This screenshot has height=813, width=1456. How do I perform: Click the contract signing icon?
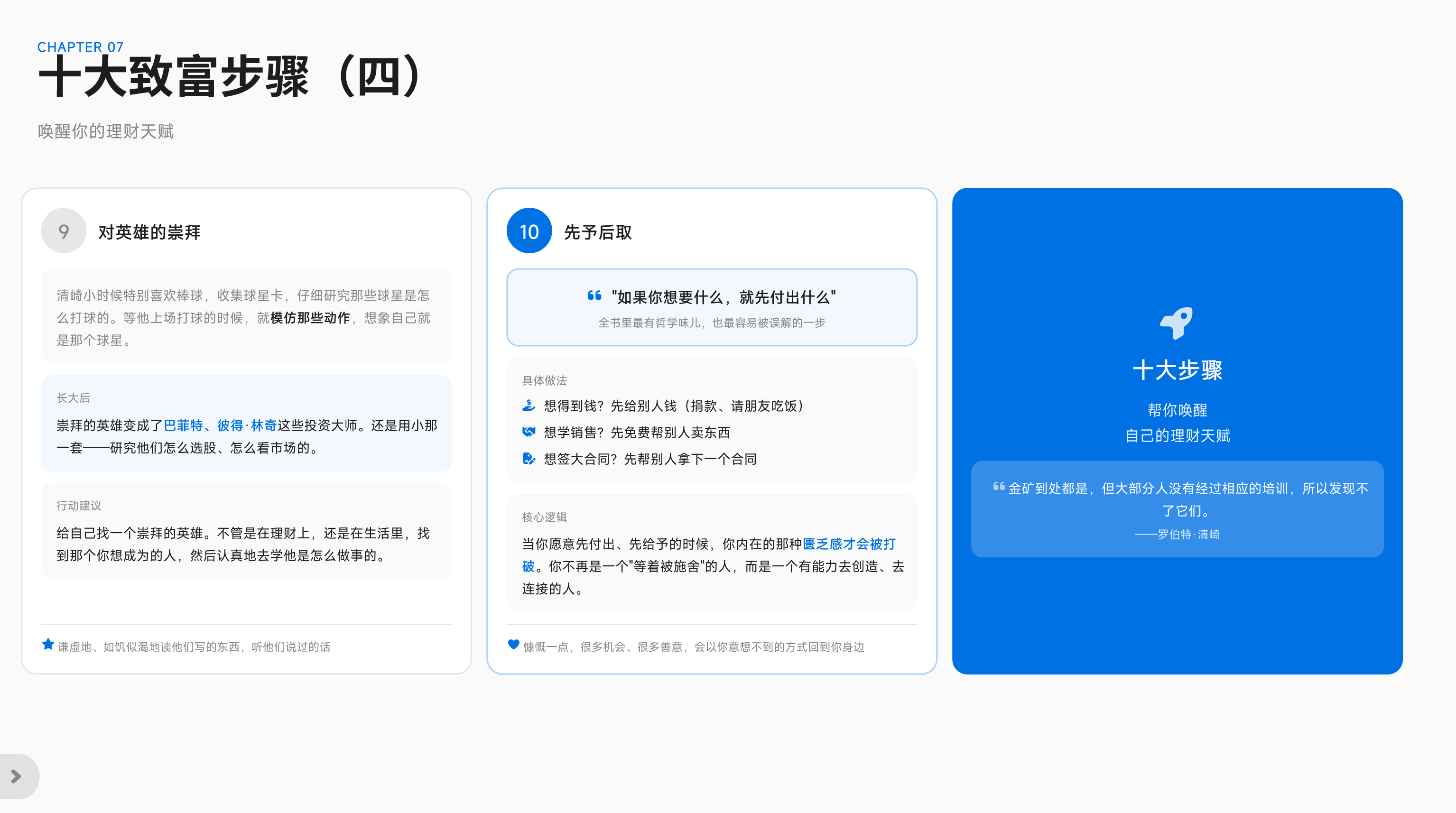[529, 458]
